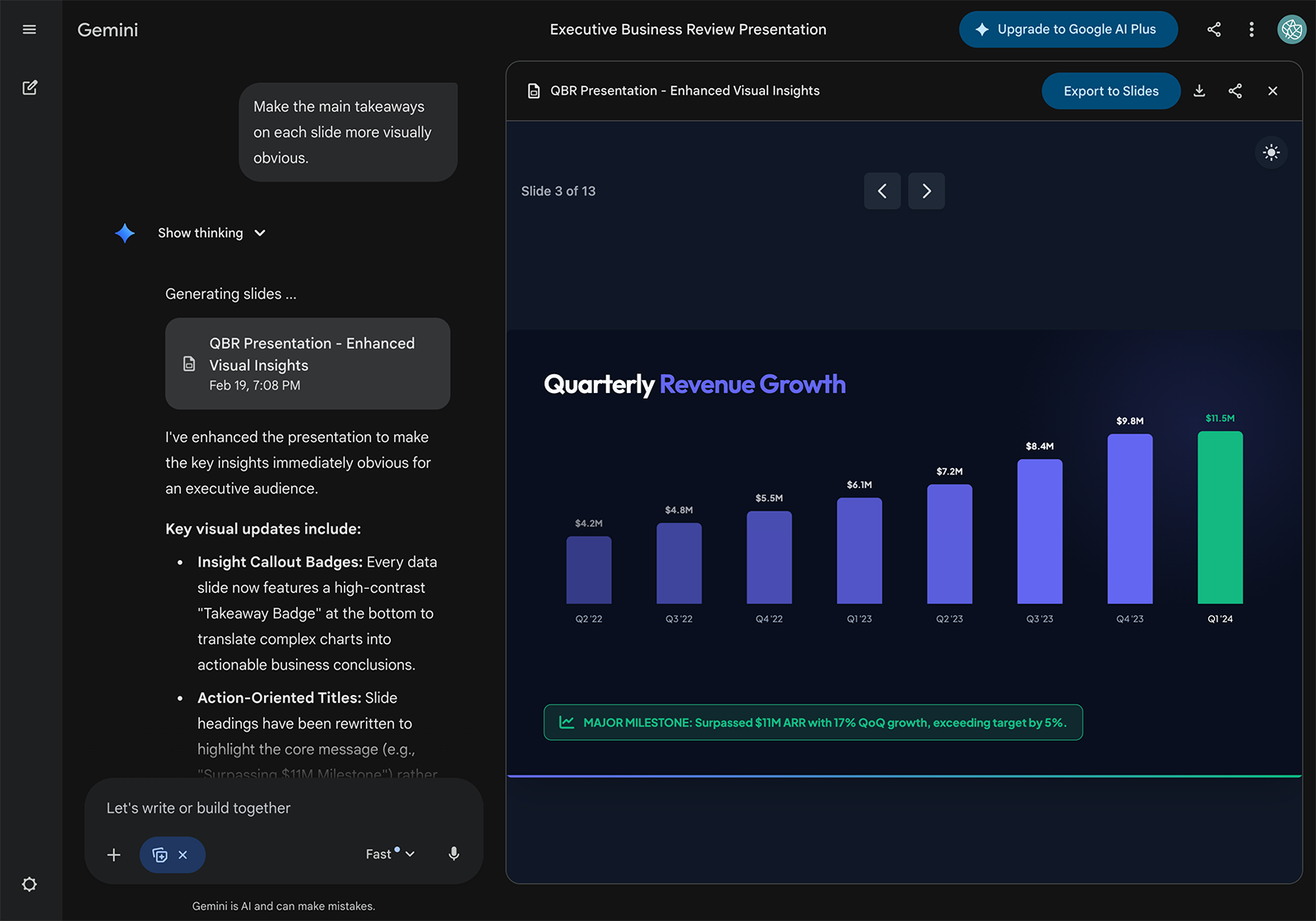The image size is (1316, 921).
Task: Share the conversation from the top bar
Action: (1213, 30)
